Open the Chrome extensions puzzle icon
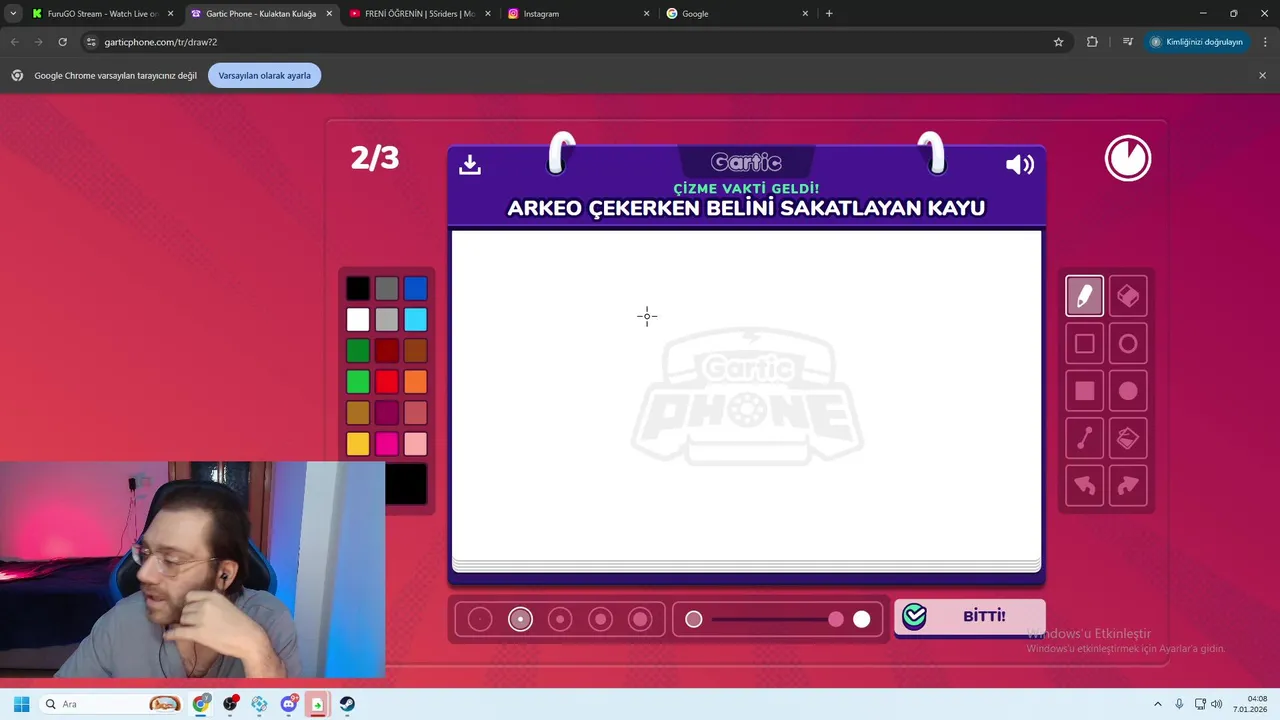Image resolution: width=1280 pixels, height=720 pixels. [1092, 42]
